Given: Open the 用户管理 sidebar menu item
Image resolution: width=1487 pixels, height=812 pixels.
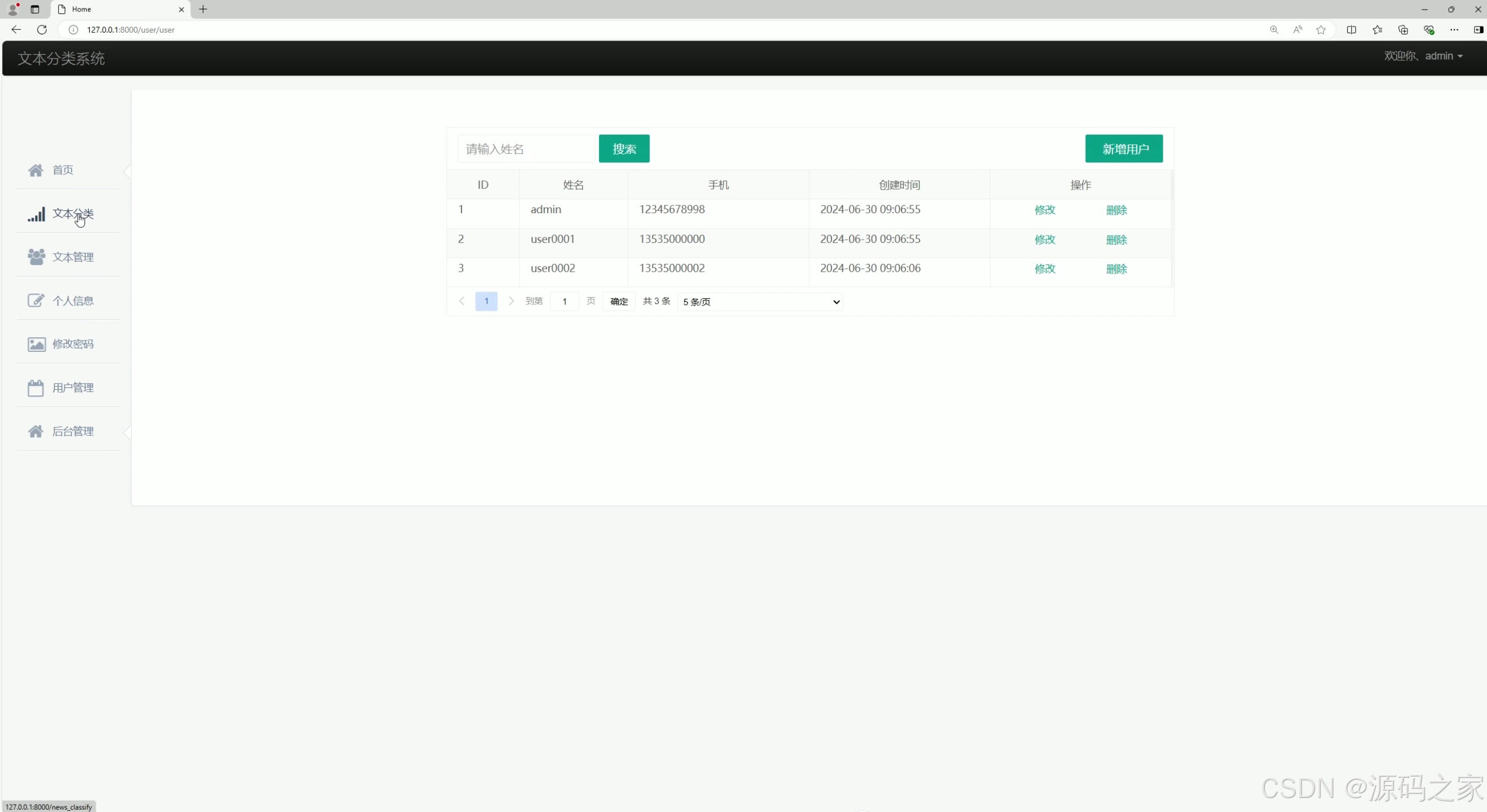Looking at the screenshot, I should point(73,388).
